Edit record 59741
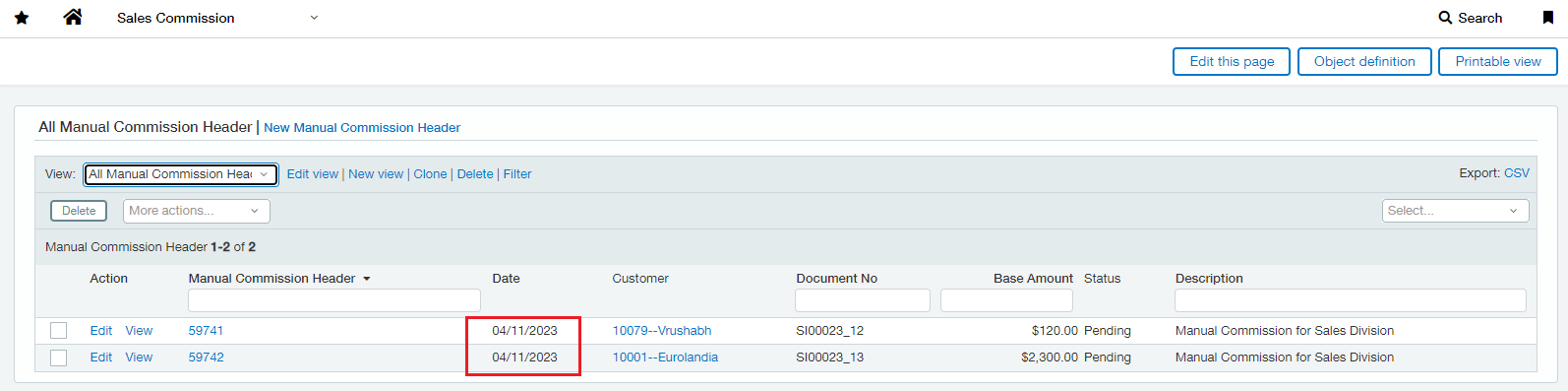Screen dimensions: 1568x391 coord(101,331)
